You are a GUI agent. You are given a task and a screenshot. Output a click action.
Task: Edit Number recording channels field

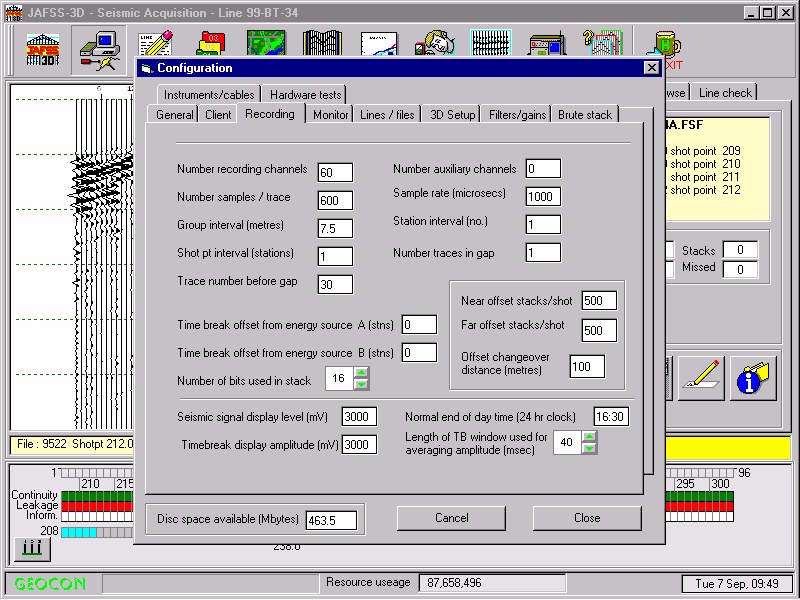pyautogui.click(x=335, y=172)
